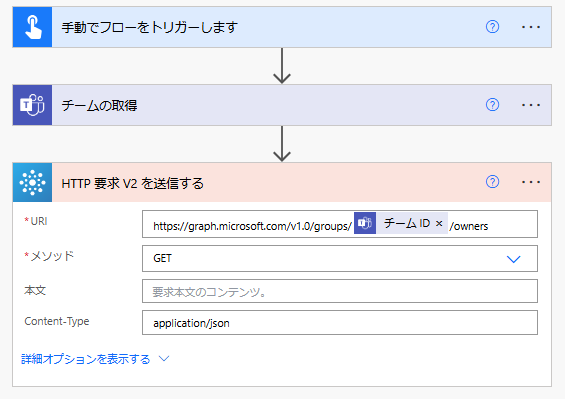Open help for manual trigger step
The image size is (565, 399).
tap(492, 27)
